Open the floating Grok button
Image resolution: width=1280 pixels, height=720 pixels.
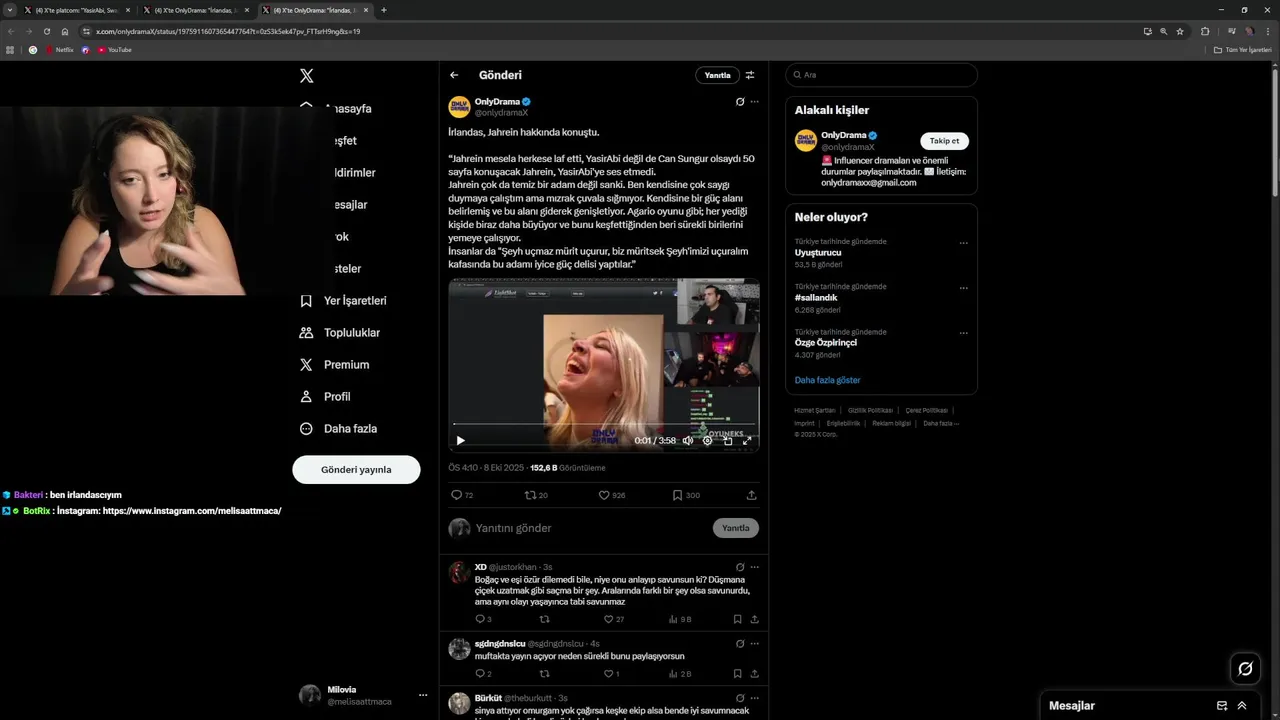(x=1245, y=669)
